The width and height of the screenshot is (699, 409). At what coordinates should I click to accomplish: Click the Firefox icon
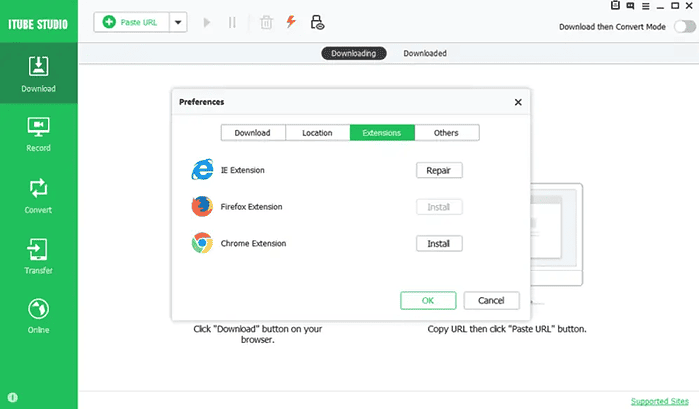click(x=202, y=206)
